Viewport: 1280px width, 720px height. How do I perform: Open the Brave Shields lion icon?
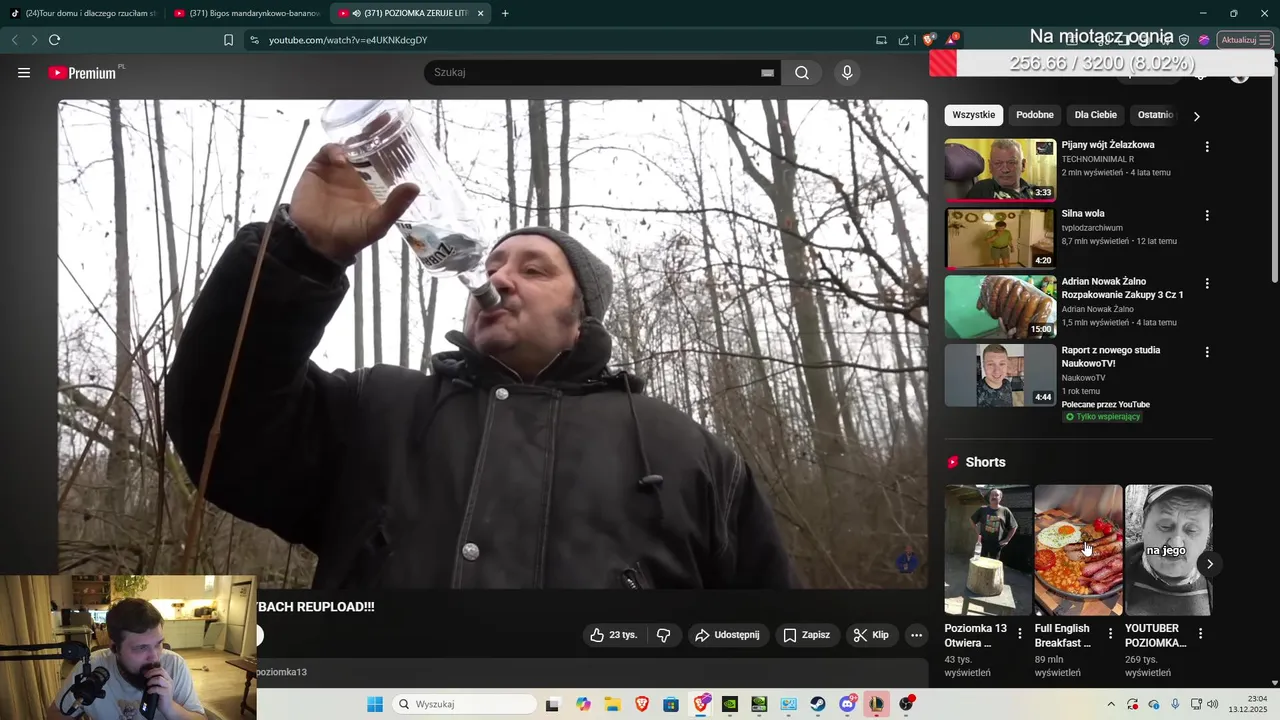(x=929, y=40)
